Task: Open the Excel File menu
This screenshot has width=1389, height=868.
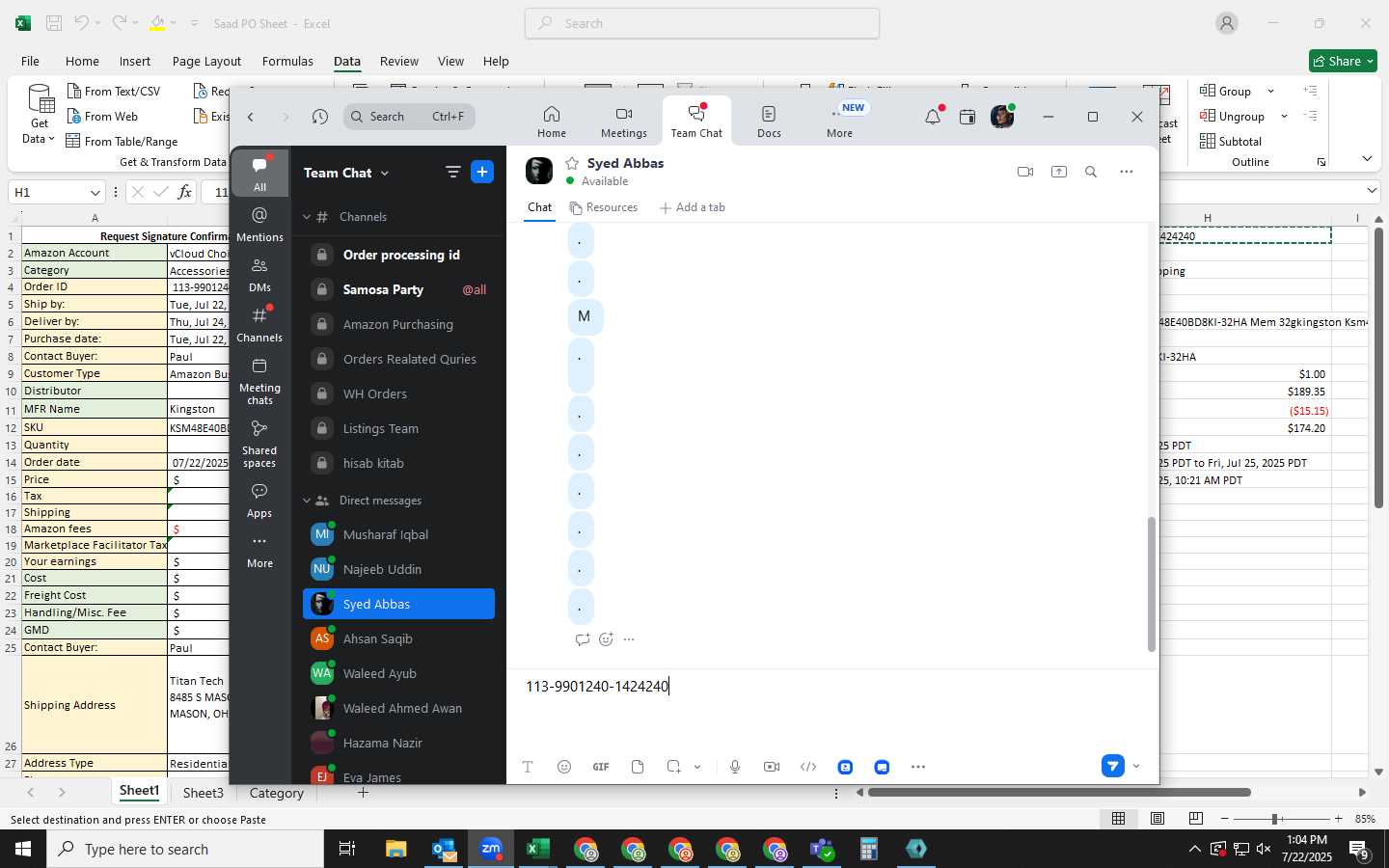Action: pyautogui.click(x=30, y=61)
